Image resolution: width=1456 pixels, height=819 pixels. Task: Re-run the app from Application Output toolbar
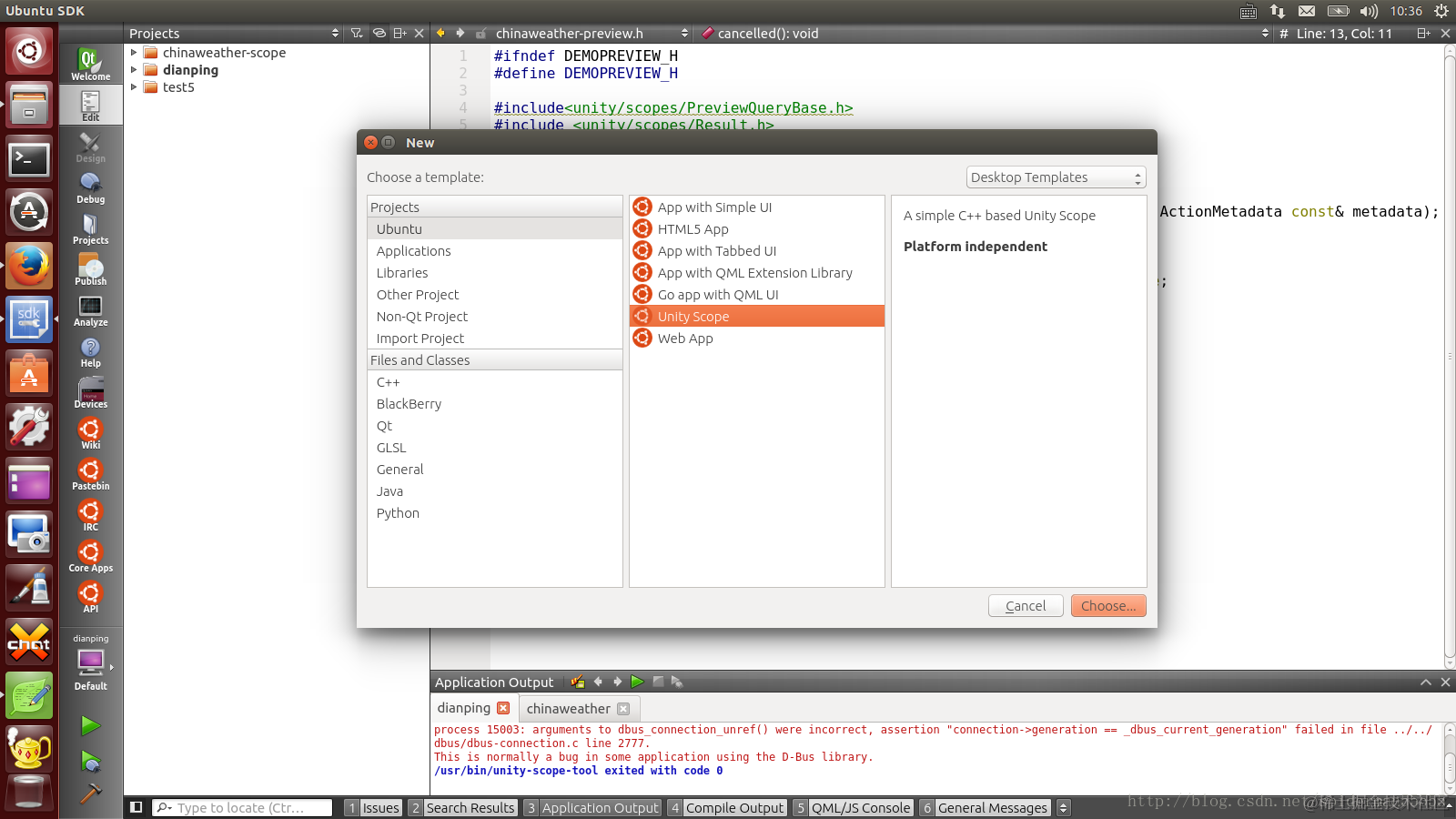pyautogui.click(x=637, y=682)
